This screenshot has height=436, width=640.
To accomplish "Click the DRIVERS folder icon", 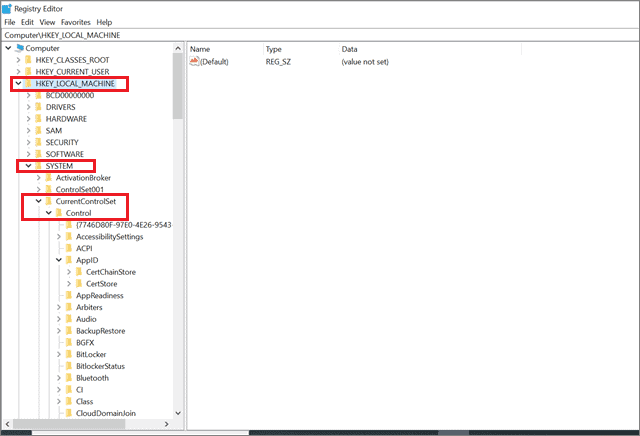I will coord(38,107).
